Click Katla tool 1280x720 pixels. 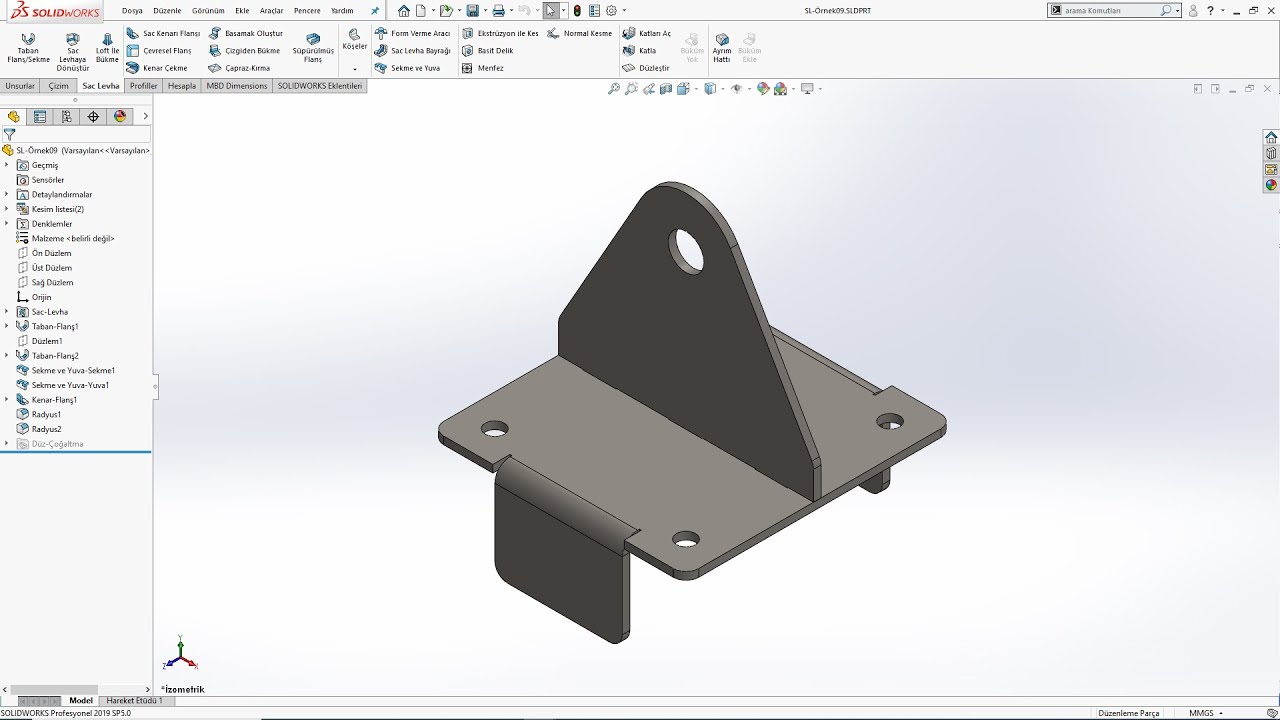[x=639, y=50]
